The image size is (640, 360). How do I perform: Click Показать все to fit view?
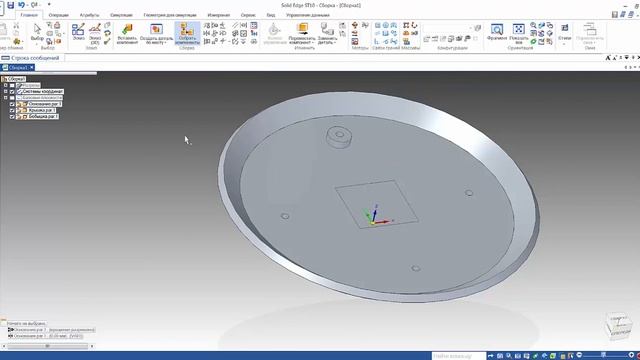(518, 33)
